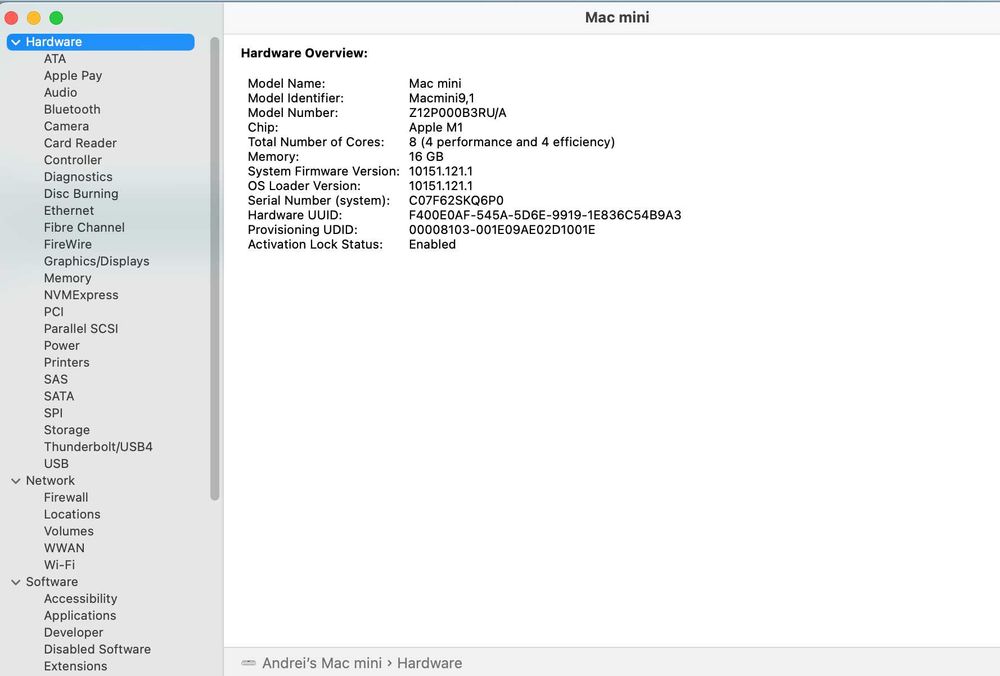
Task: Select Disc Burning in the sidebar
Action: [81, 194]
